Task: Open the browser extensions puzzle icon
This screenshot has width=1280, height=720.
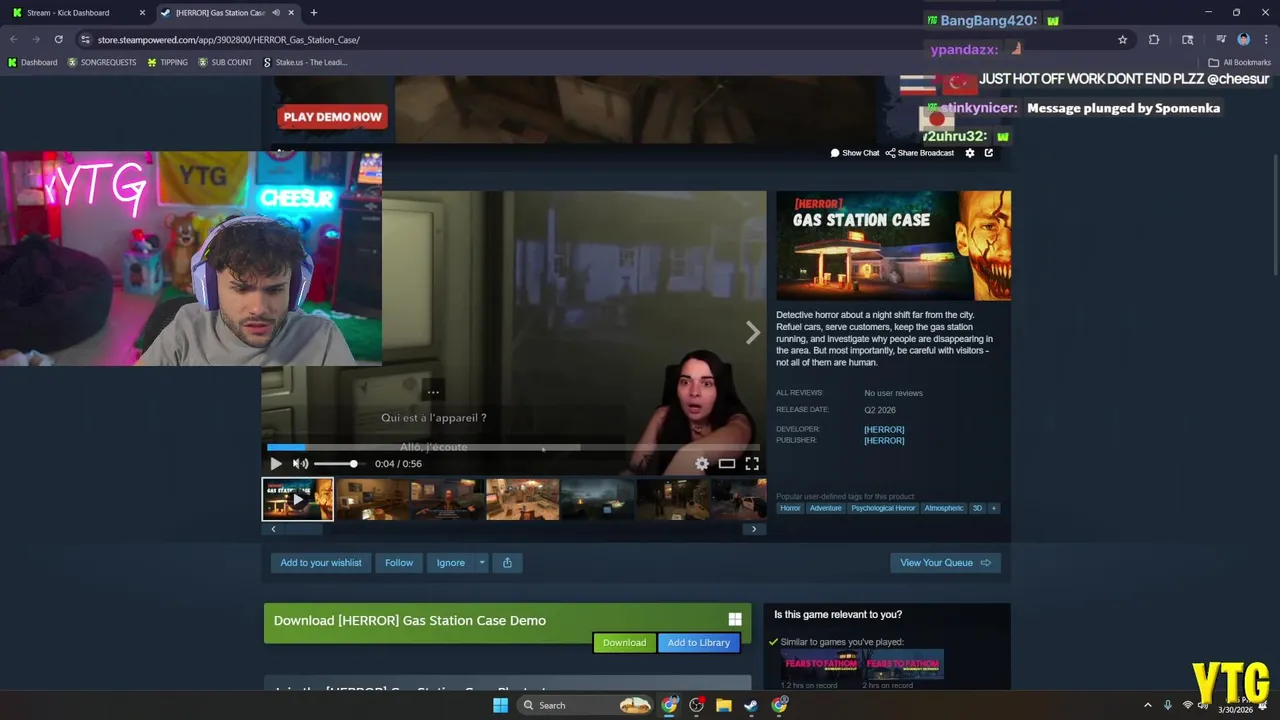Action: click(1154, 40)
